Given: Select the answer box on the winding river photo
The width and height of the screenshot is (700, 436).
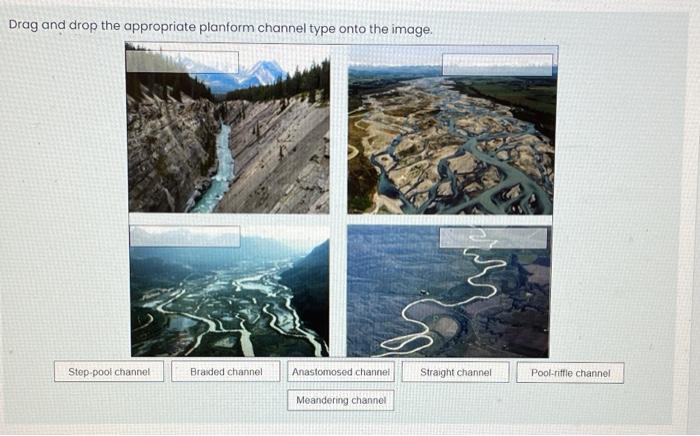Looking at the screenshot, I should 493,238.
